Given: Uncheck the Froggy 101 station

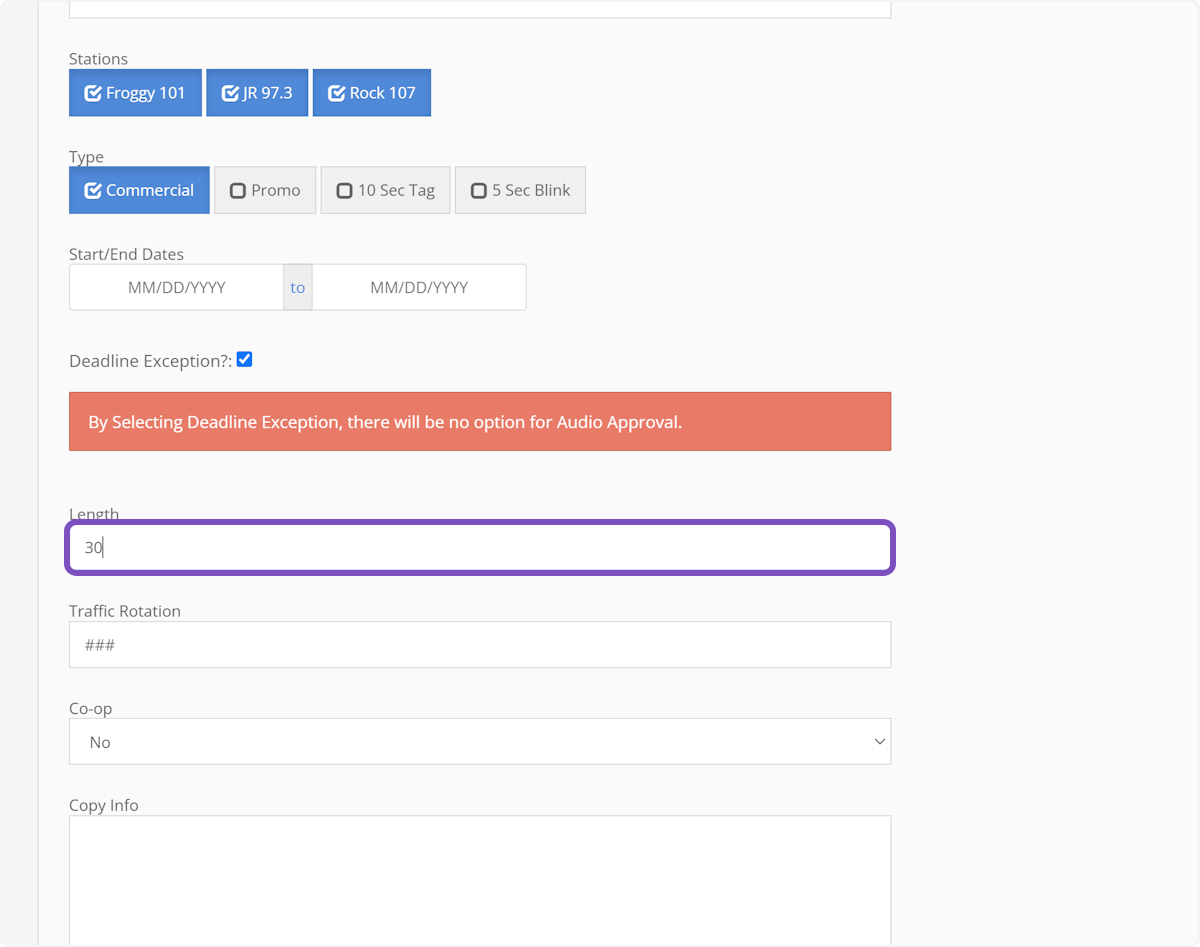Looking at the screenshot, I should coord(135,93).
